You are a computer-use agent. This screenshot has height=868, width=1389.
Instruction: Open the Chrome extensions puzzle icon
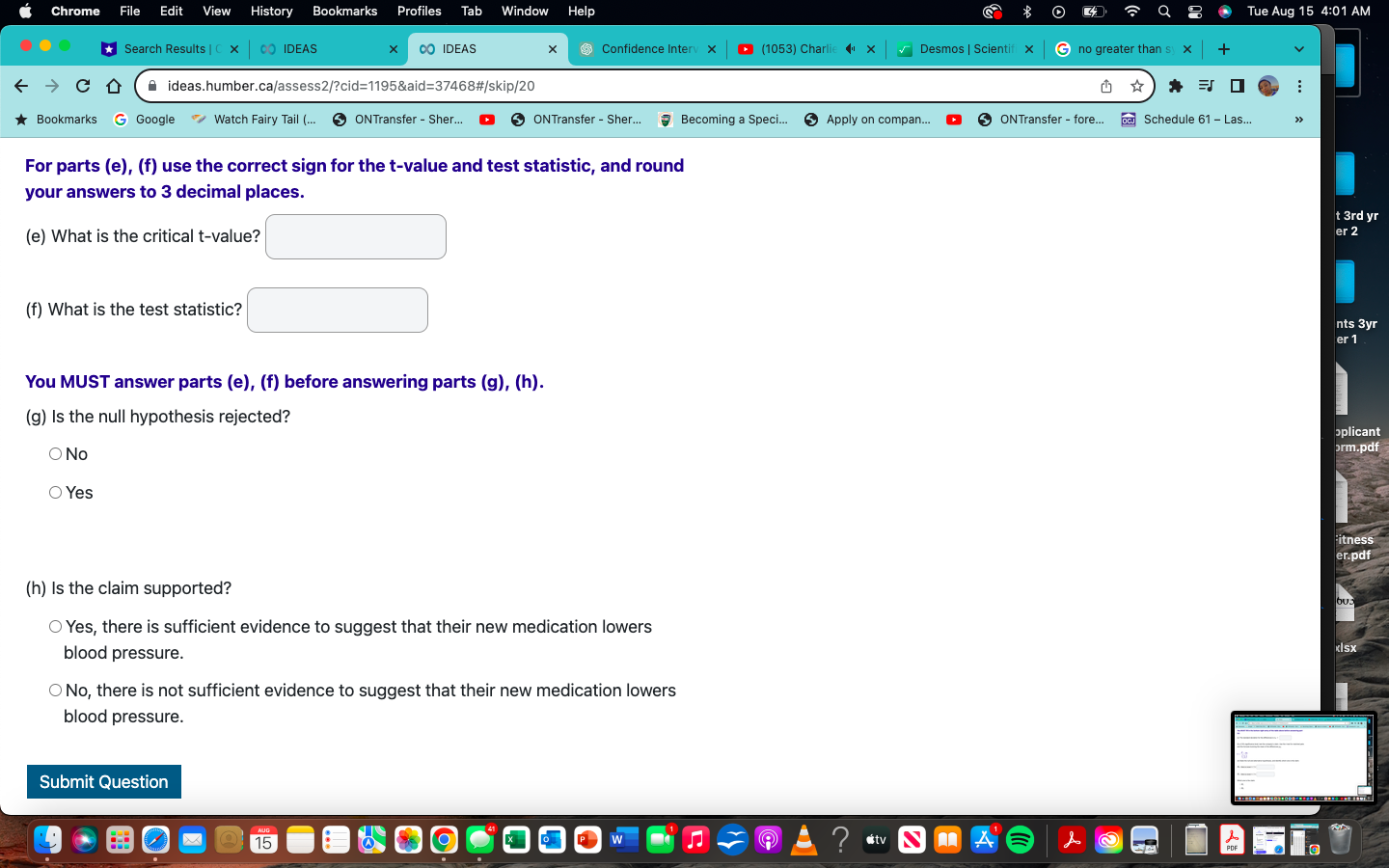[1175, 86]
